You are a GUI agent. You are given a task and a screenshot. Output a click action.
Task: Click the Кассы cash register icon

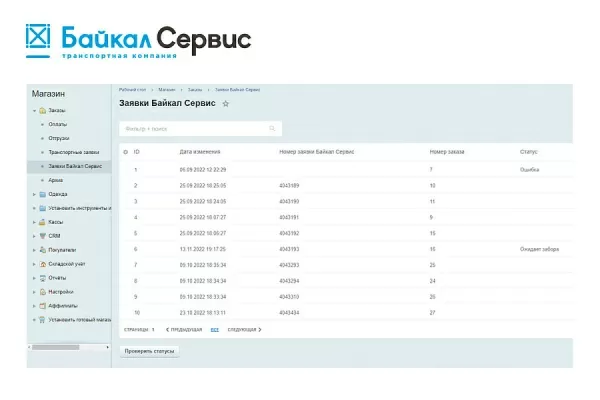click(x=42, y=222)
